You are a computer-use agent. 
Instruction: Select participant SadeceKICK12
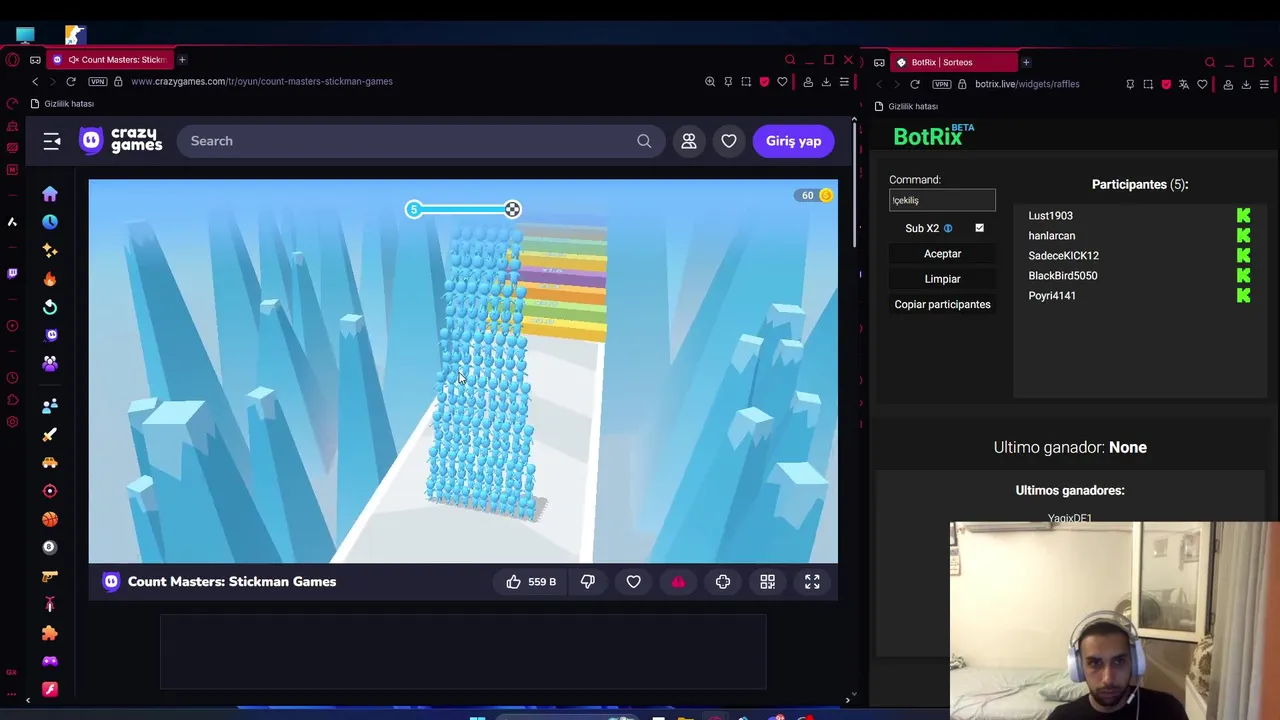pyautogui.click(x=1063, y=255)
